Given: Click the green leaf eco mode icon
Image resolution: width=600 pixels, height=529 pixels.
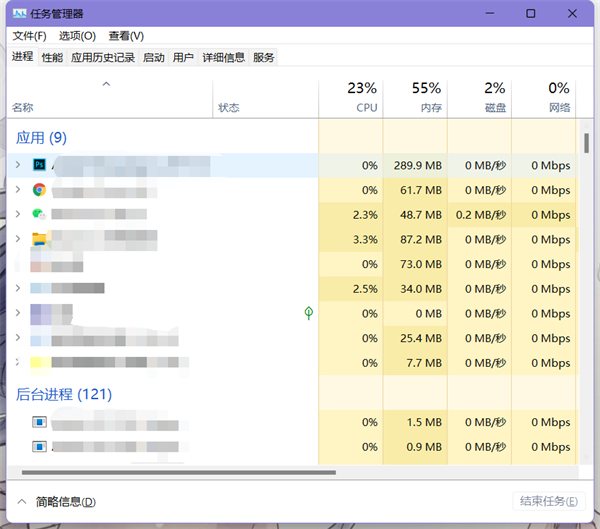Looking at the screenshot, I should coord(309,313).
